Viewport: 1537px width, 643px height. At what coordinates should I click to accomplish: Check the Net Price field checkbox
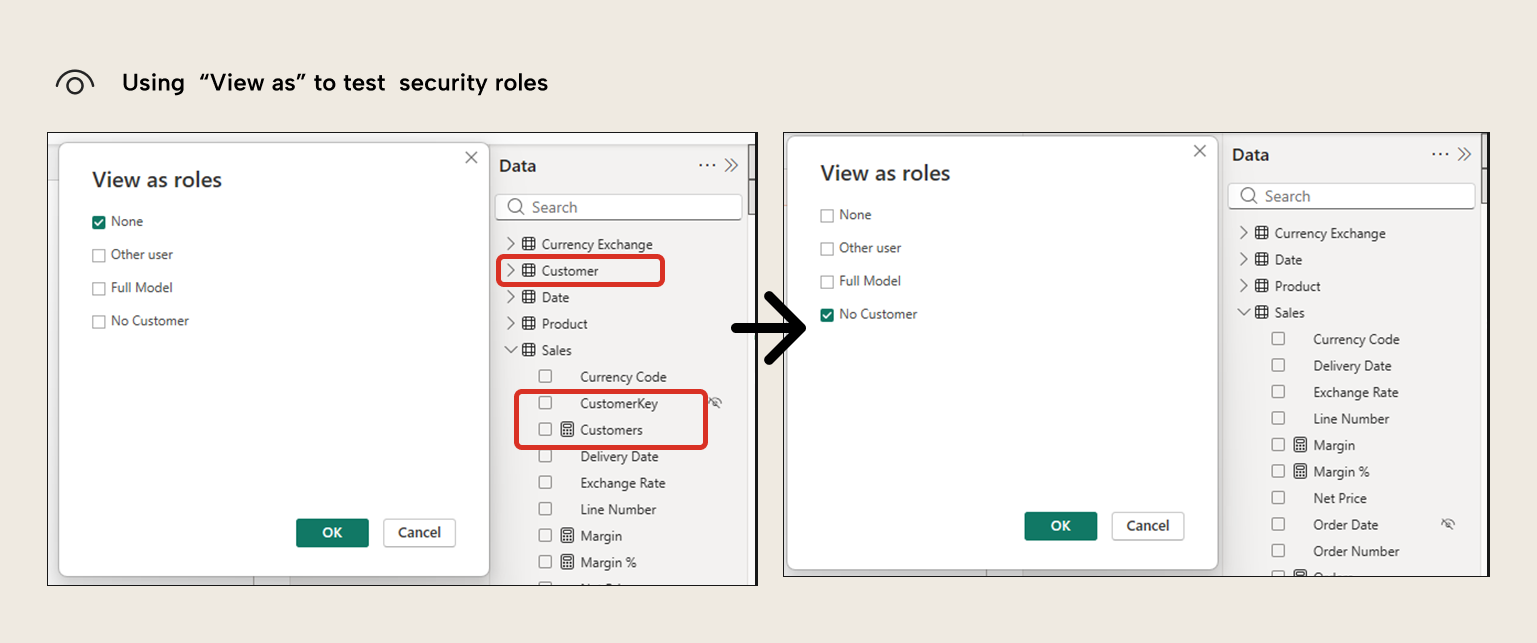1278,497
